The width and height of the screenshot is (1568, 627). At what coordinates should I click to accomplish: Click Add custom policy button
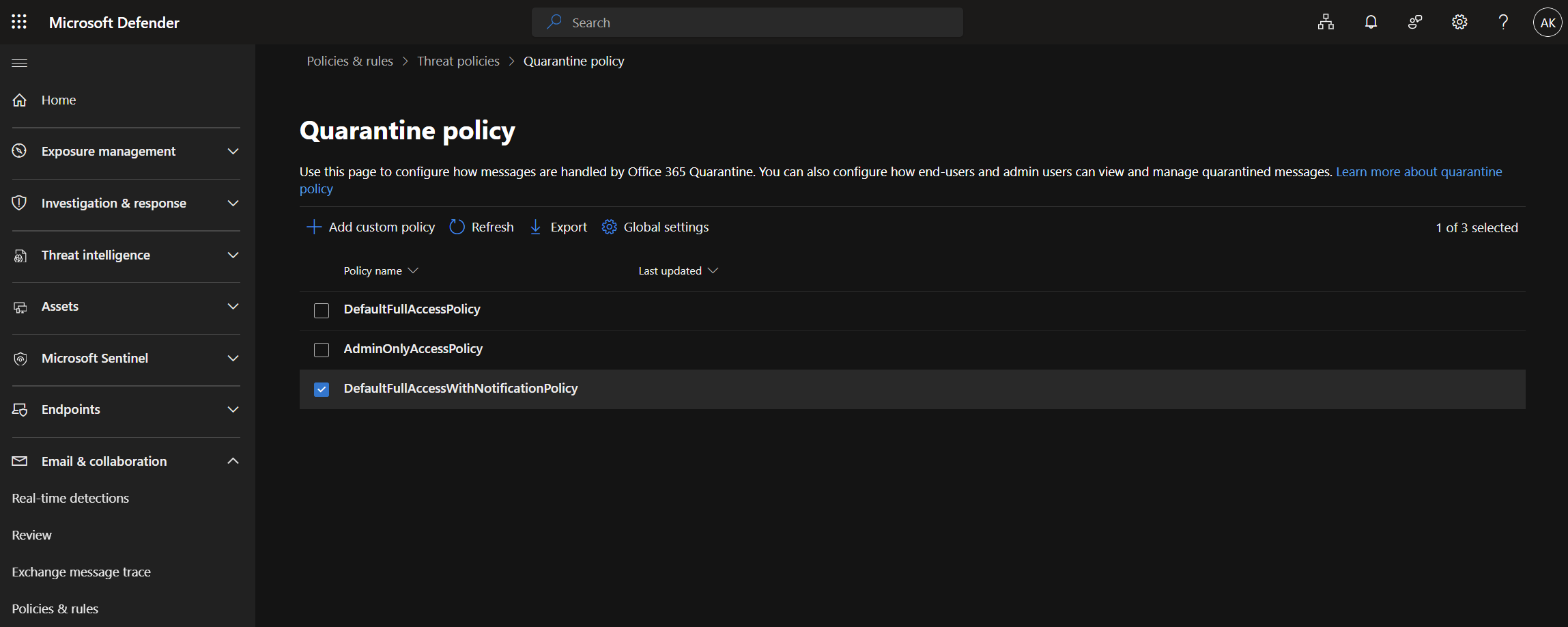coord(371,227)
